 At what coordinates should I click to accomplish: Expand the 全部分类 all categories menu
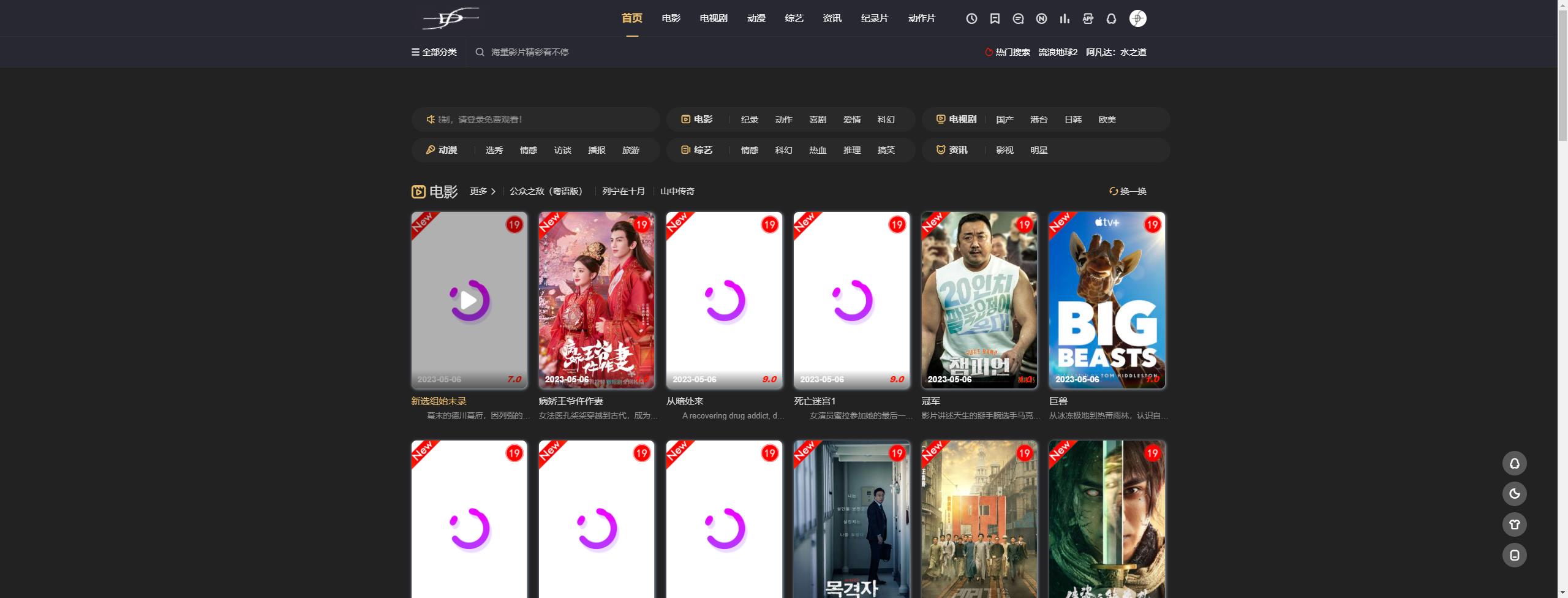[x=434, y=52]
